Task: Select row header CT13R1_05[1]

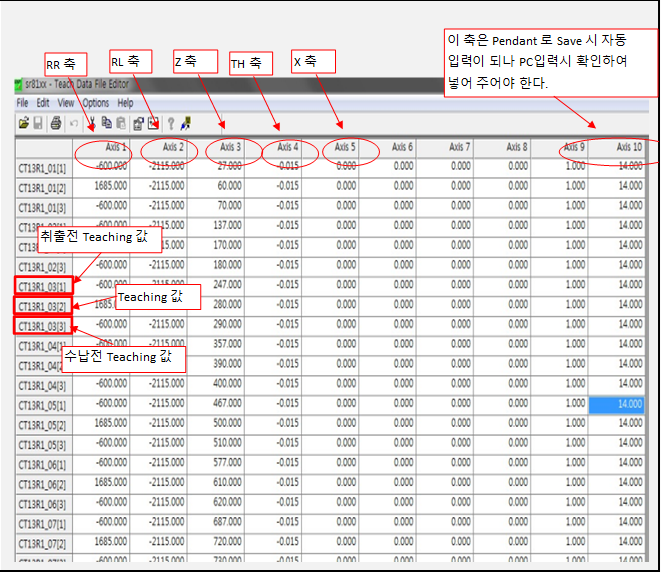Action: pos(44,406)
